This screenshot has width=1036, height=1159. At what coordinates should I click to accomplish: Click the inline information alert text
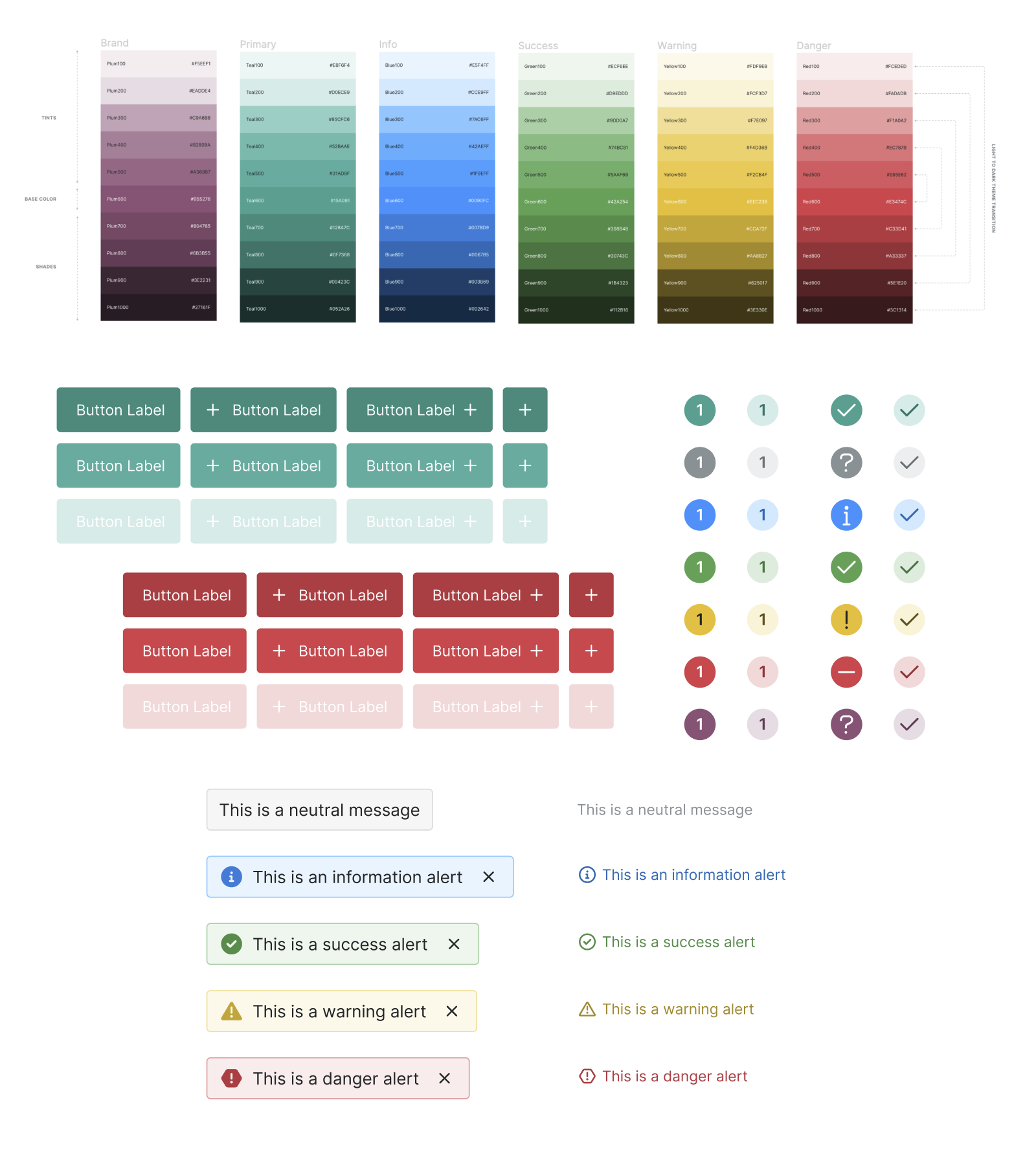(x=693, y=875)
